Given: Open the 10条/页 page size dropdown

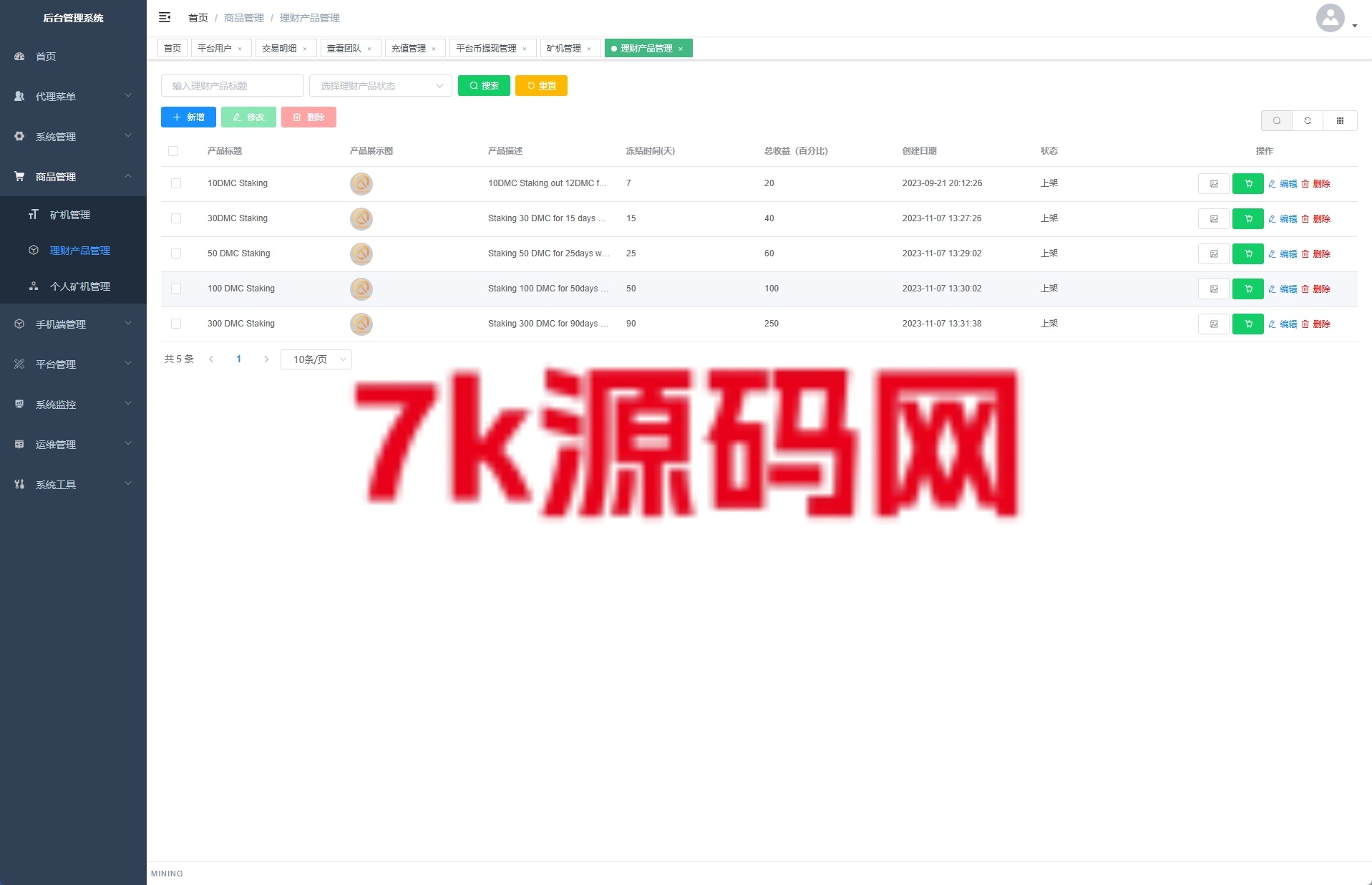Looking at the screenshot, I should [x=316, y=359].
